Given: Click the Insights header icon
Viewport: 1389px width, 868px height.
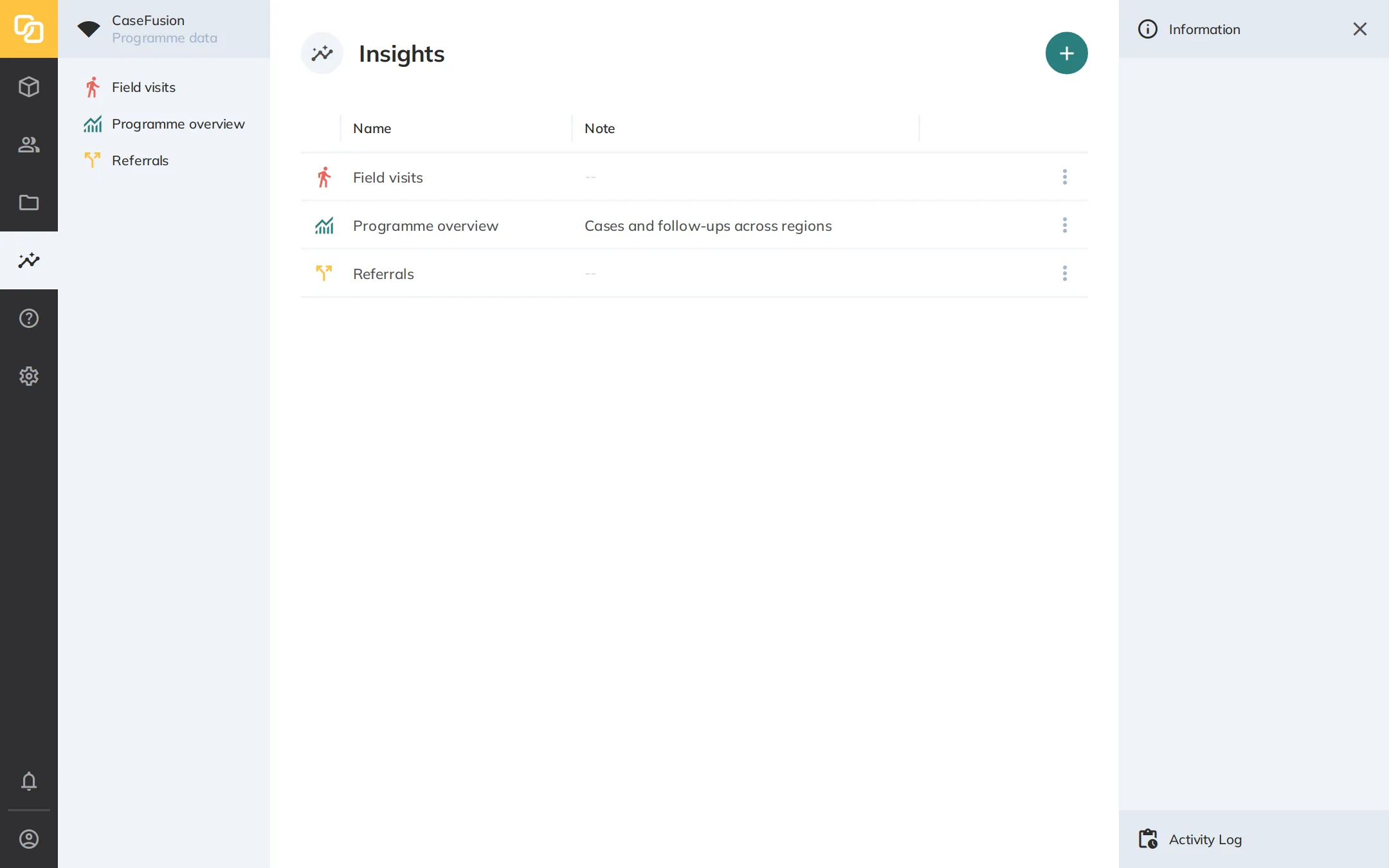Looking at the screenshot, I should tap(322, 53).
